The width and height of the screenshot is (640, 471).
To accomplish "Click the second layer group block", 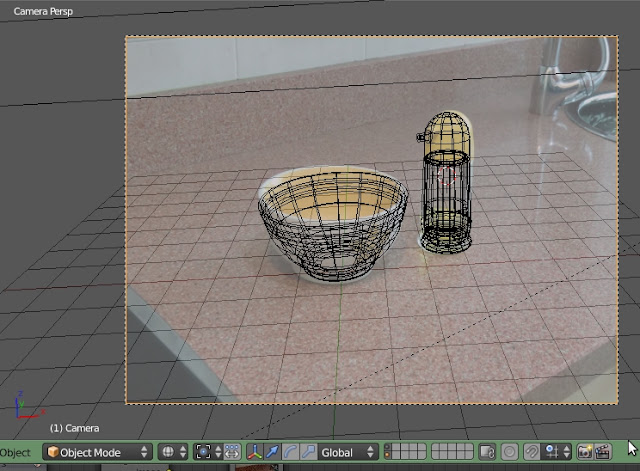I will click(x=451, y=452).
